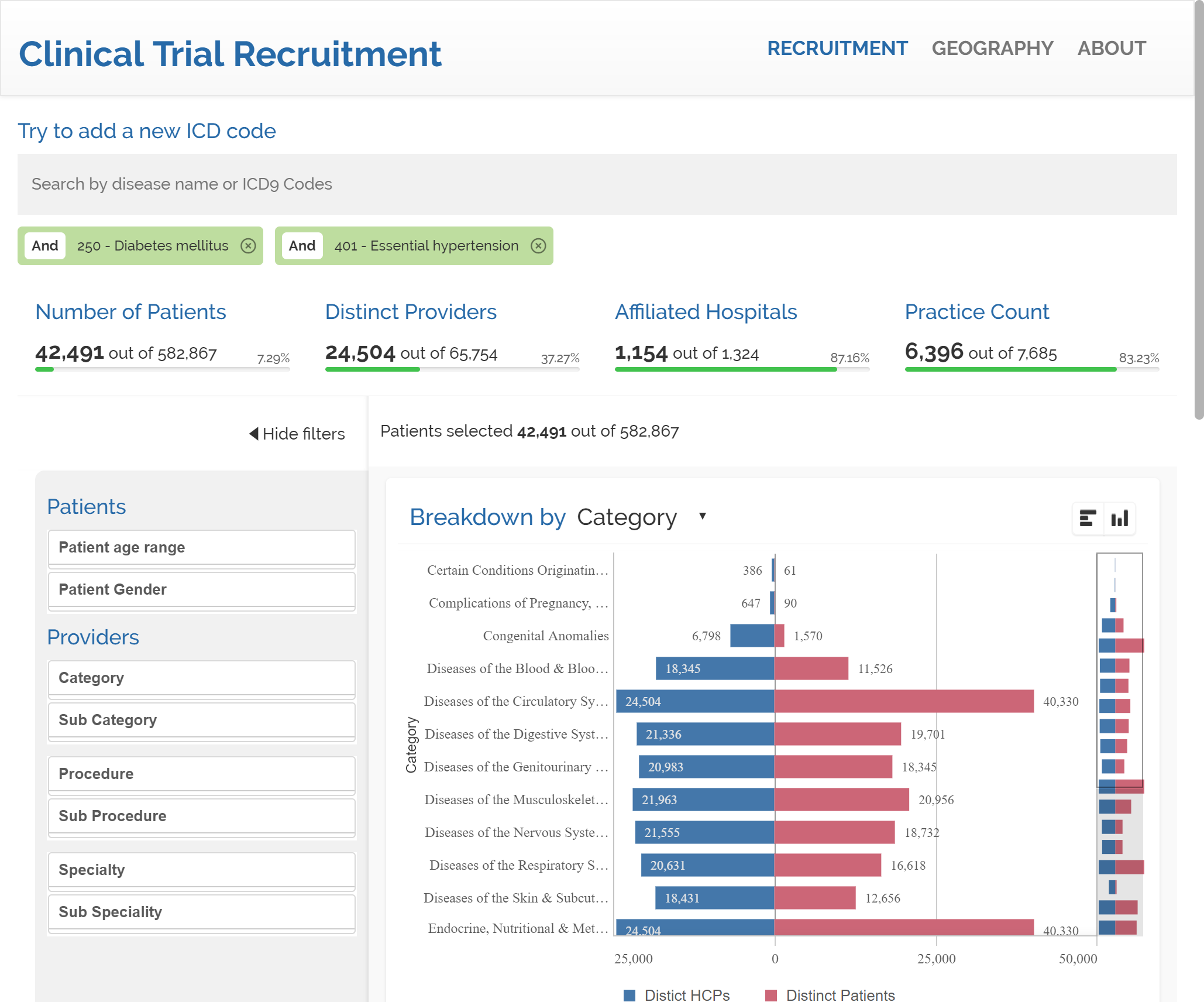Image resolution: width=1204 pixels, height=1002 pixels.
Task: Select the Diseases of the Nervous System HCPs bar
Action: 705,832
